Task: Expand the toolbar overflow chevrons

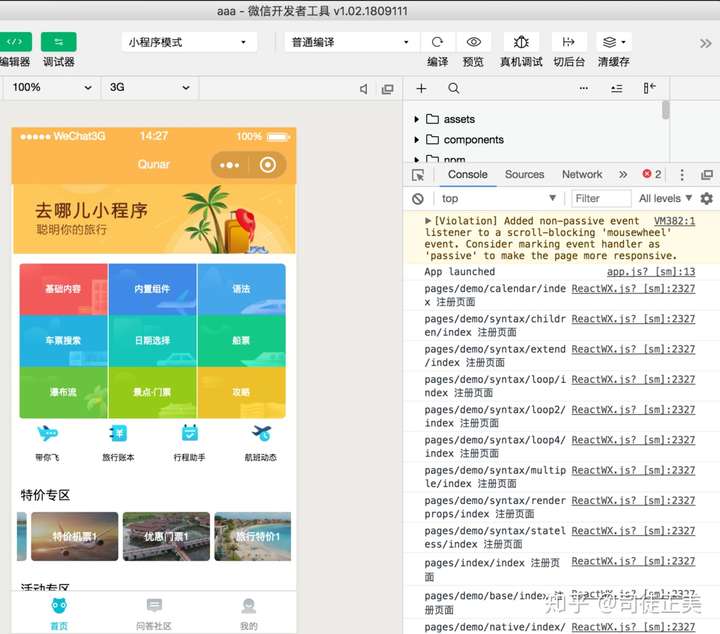Action: [705, 44]
